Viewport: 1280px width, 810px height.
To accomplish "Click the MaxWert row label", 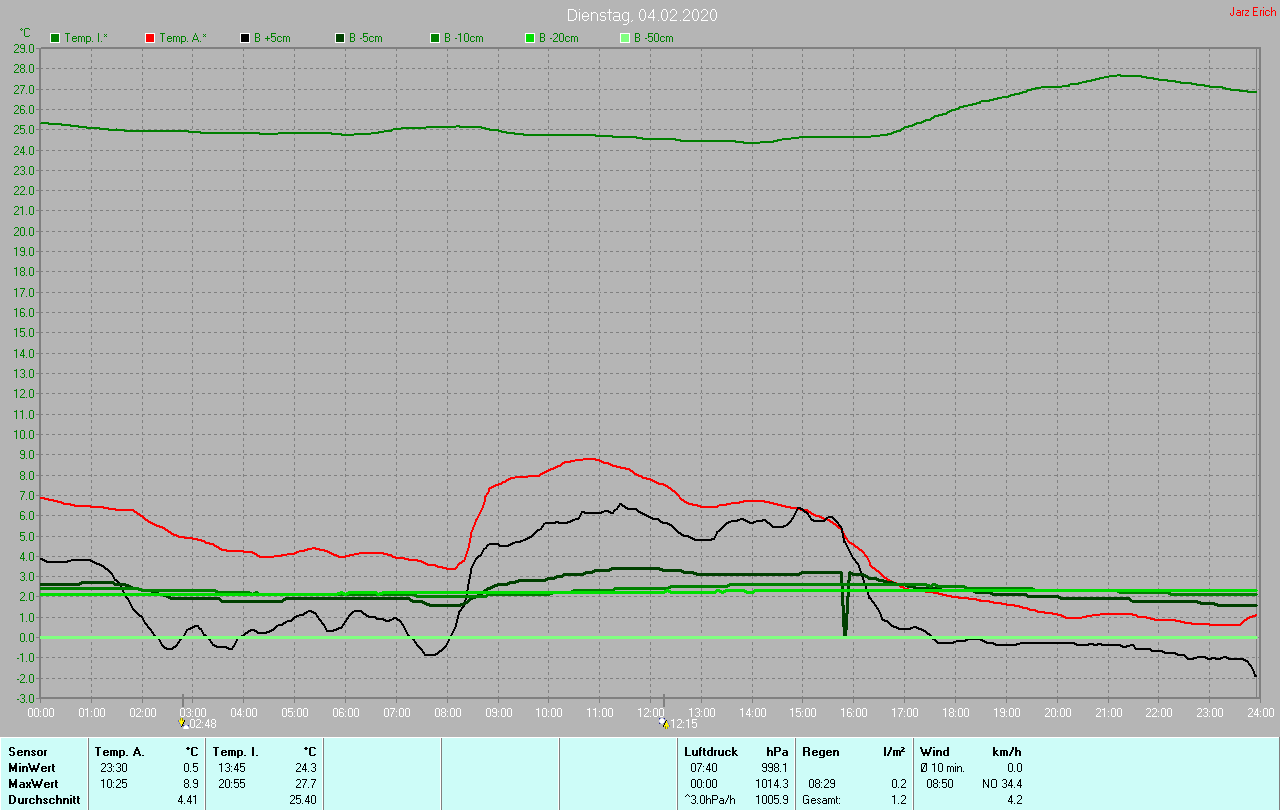I will pos(32,783).
